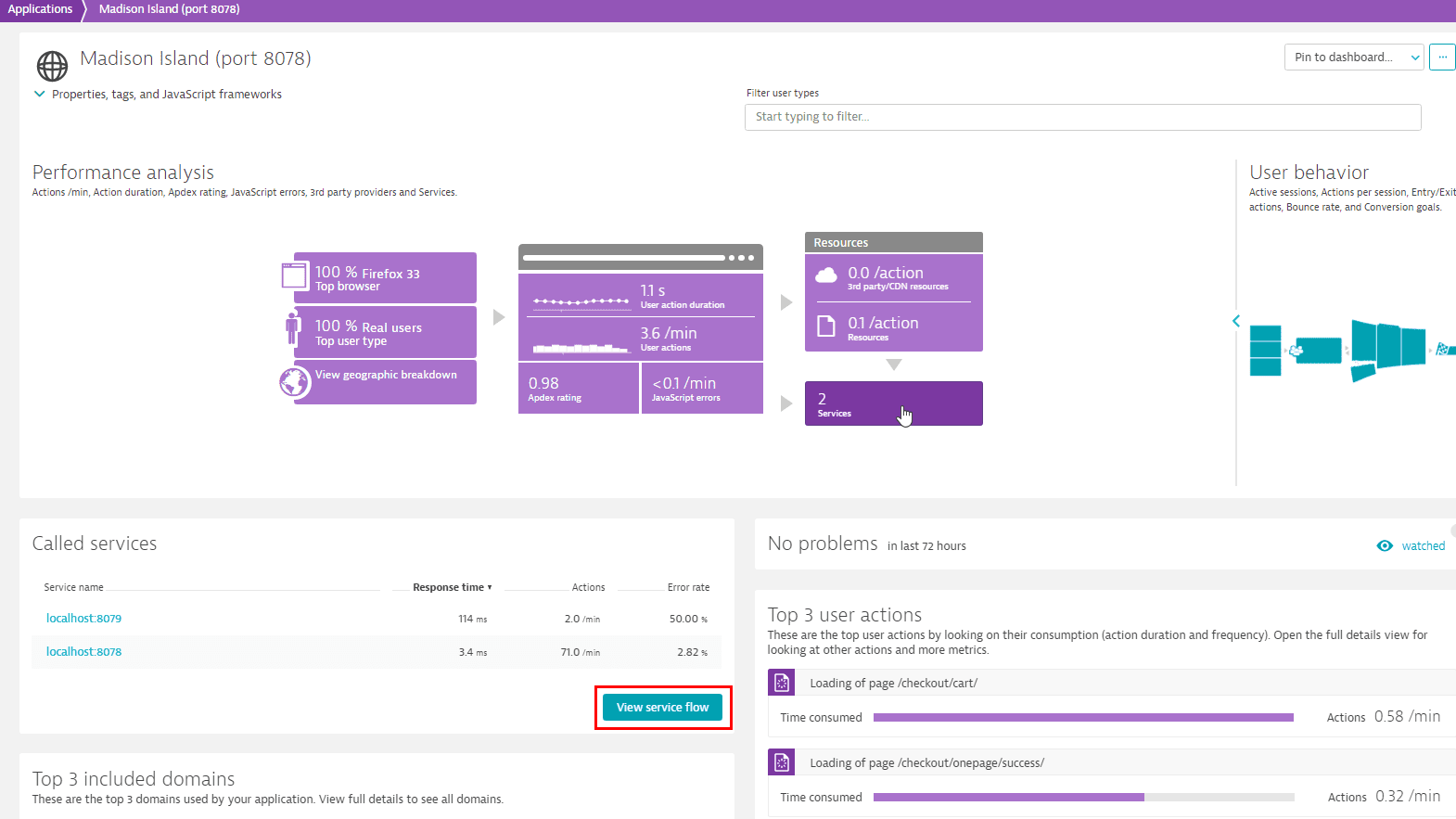Sort by Response time column

(452, 587)
